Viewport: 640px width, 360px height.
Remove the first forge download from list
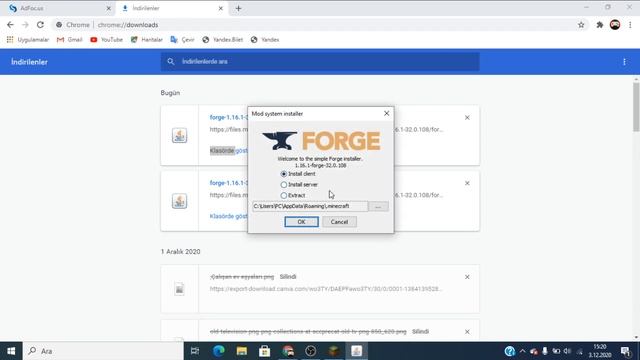pos(467,118)
